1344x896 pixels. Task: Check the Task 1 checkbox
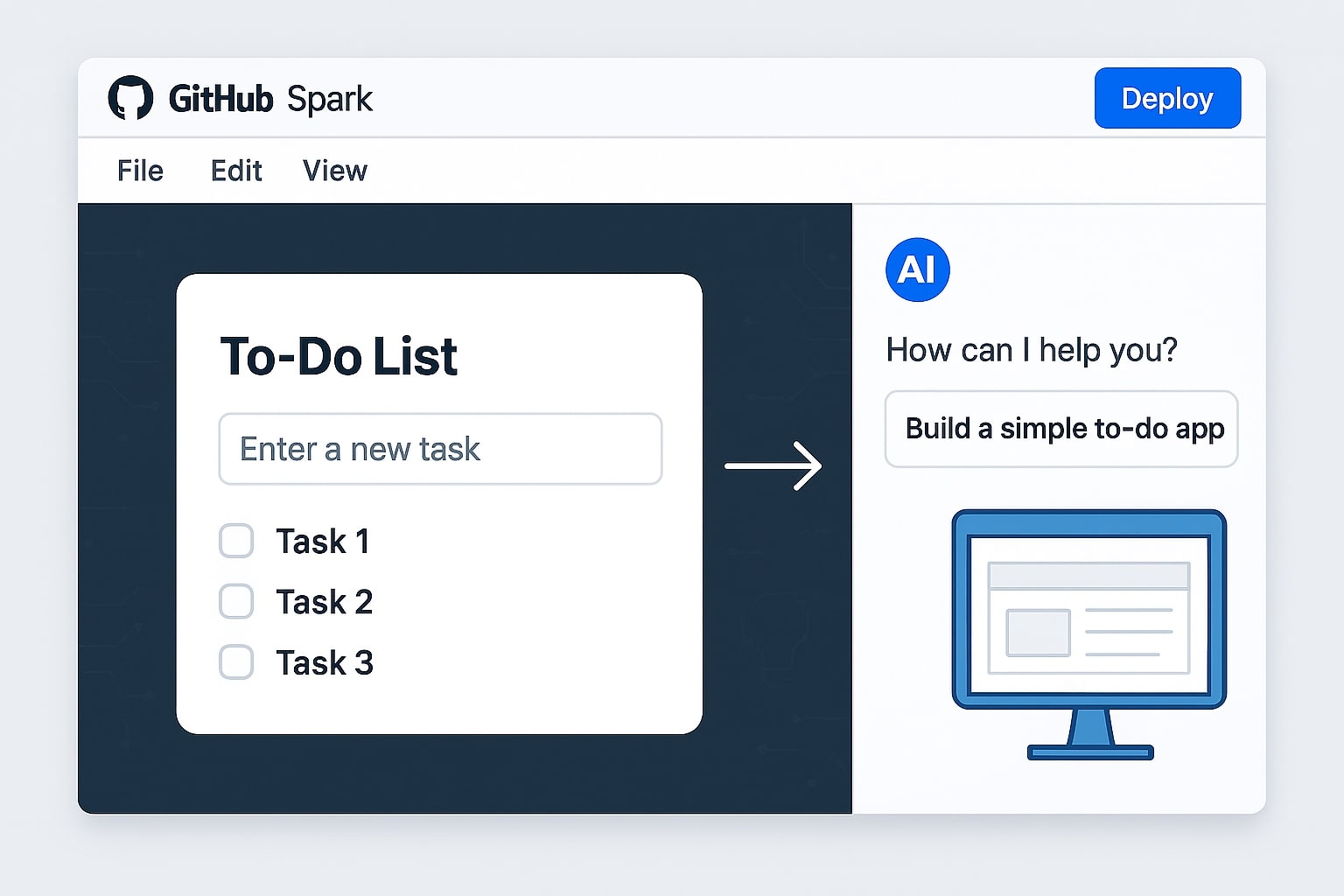(x=235, y=541)
